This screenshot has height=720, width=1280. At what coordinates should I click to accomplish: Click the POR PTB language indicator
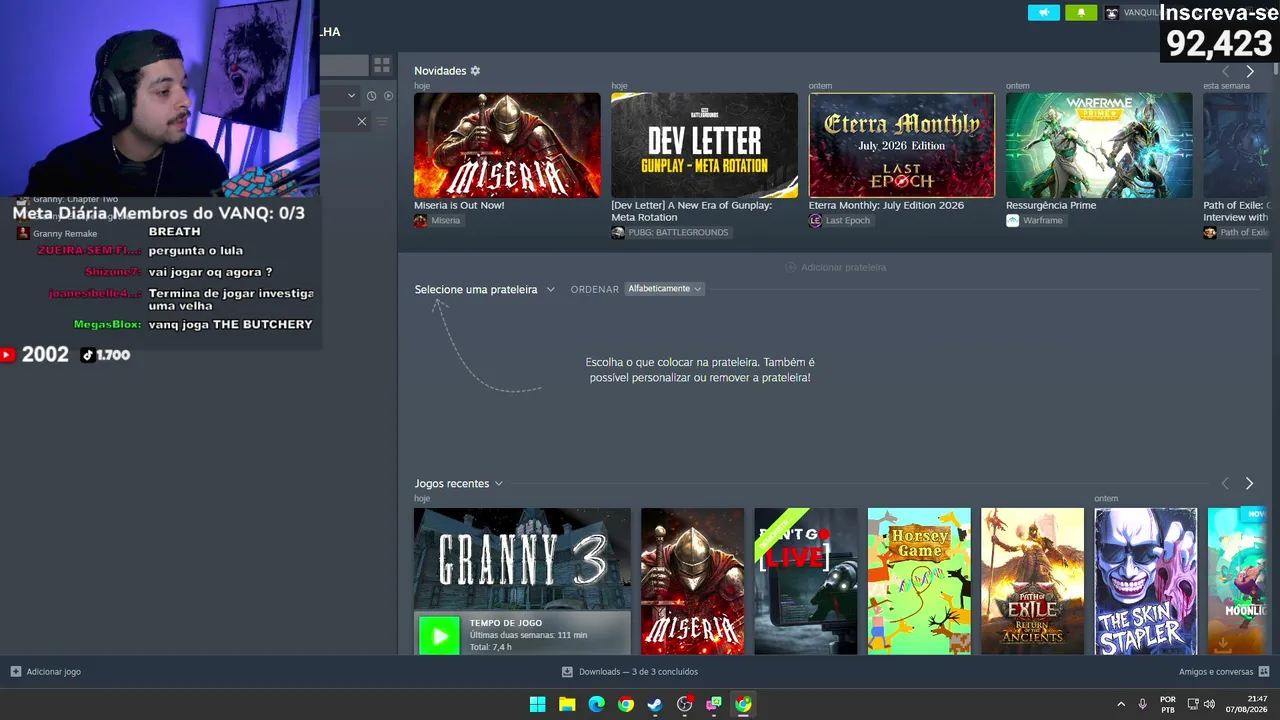coord(1168,704)
